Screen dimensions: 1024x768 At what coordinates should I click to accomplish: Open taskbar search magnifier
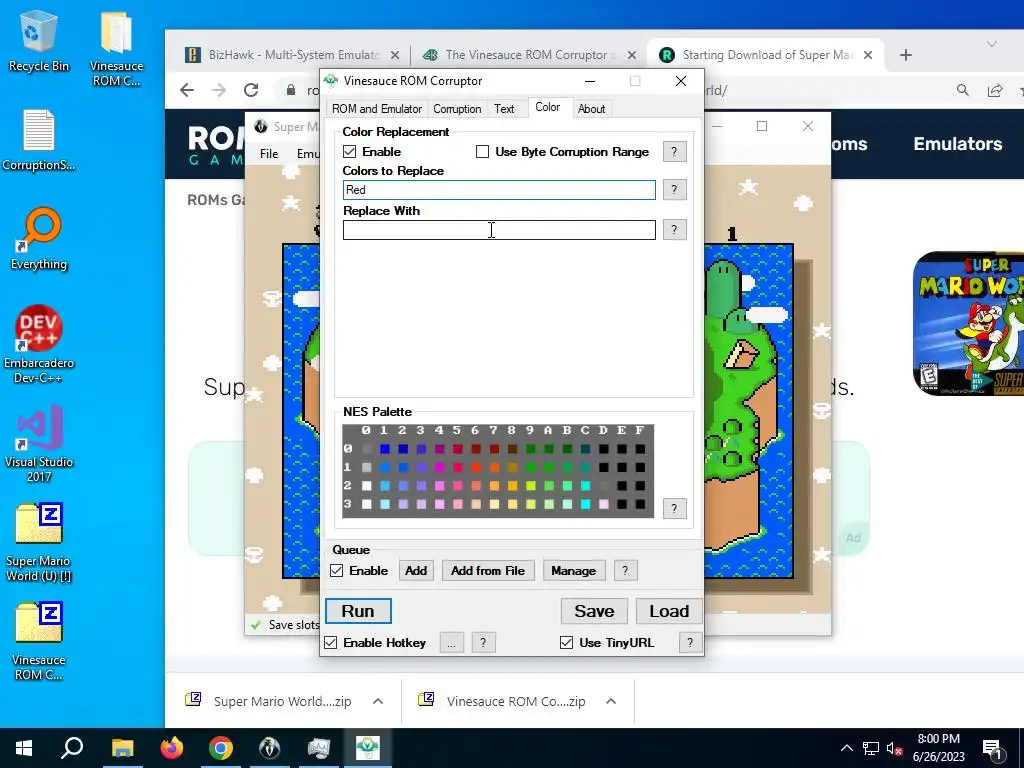coord(72,748)
